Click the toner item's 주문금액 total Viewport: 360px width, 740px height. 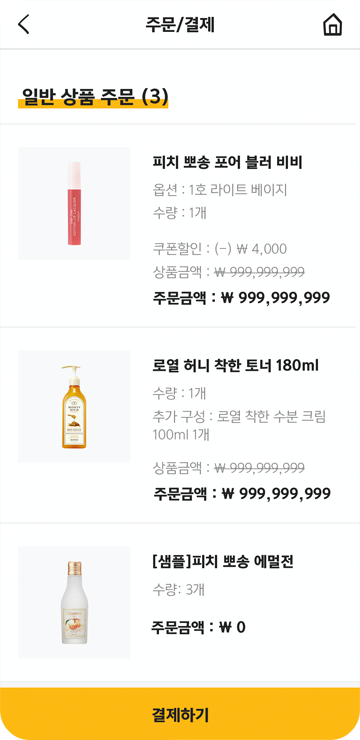[241, 494]
